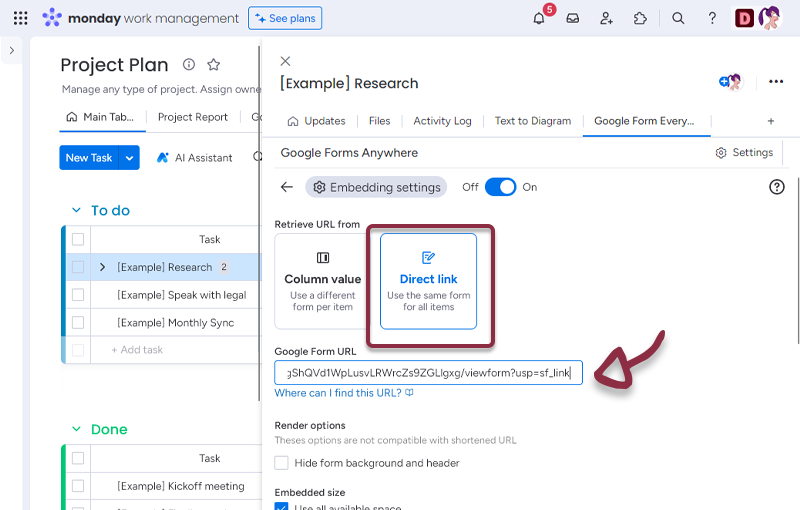Screen dimensions: 800x510
Task: Expand the [Example] Research subitems
Action: 102,267
